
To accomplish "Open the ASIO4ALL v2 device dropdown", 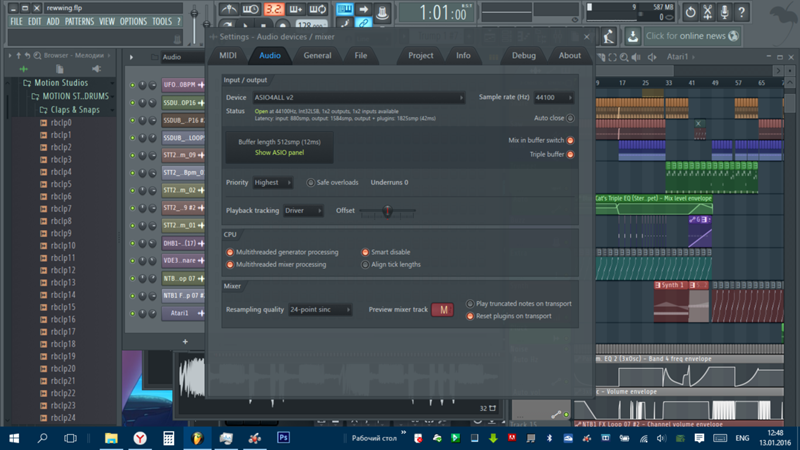I will coord(345,98).
